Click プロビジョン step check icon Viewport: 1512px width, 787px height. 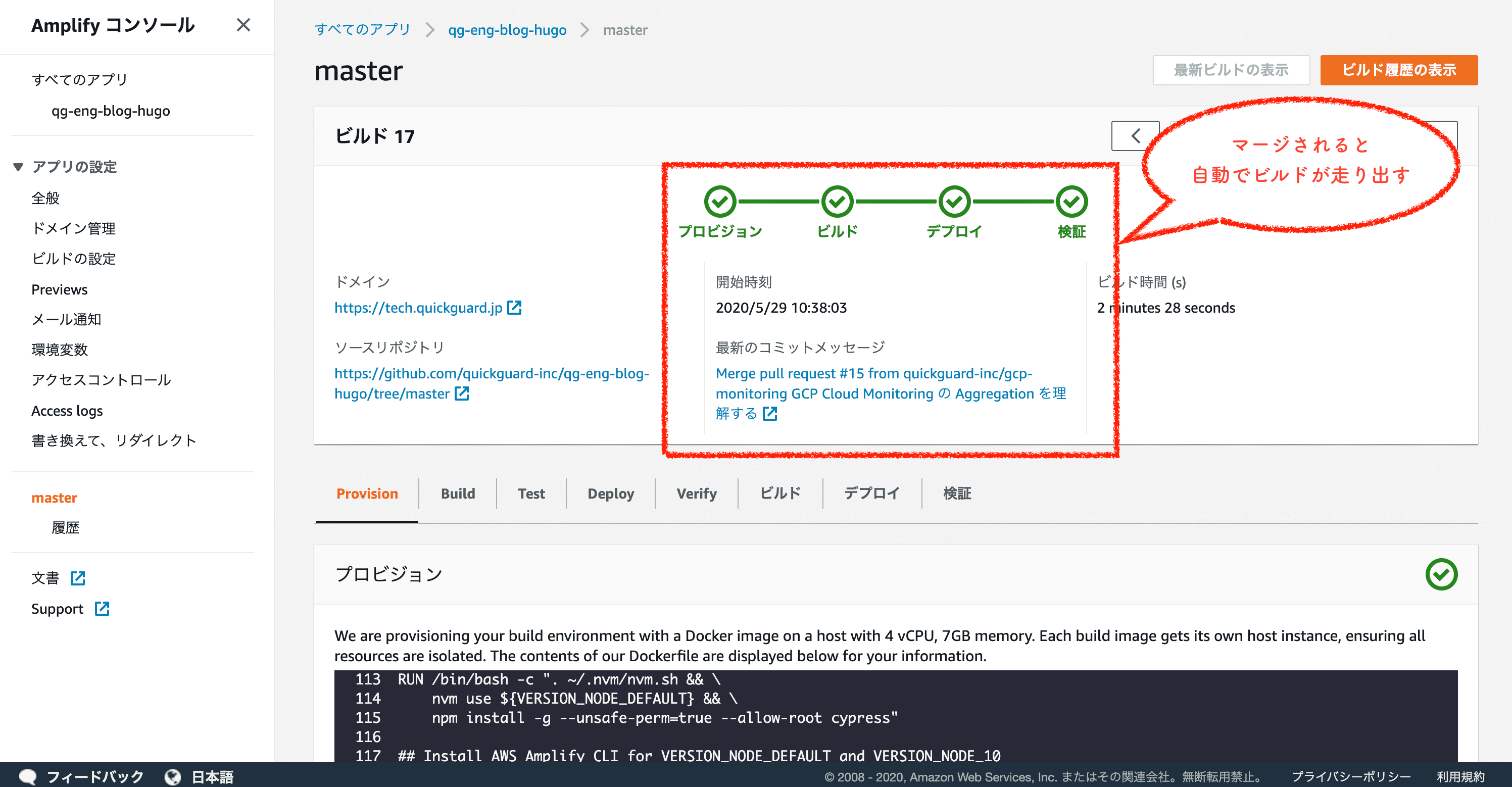[719, 202]
